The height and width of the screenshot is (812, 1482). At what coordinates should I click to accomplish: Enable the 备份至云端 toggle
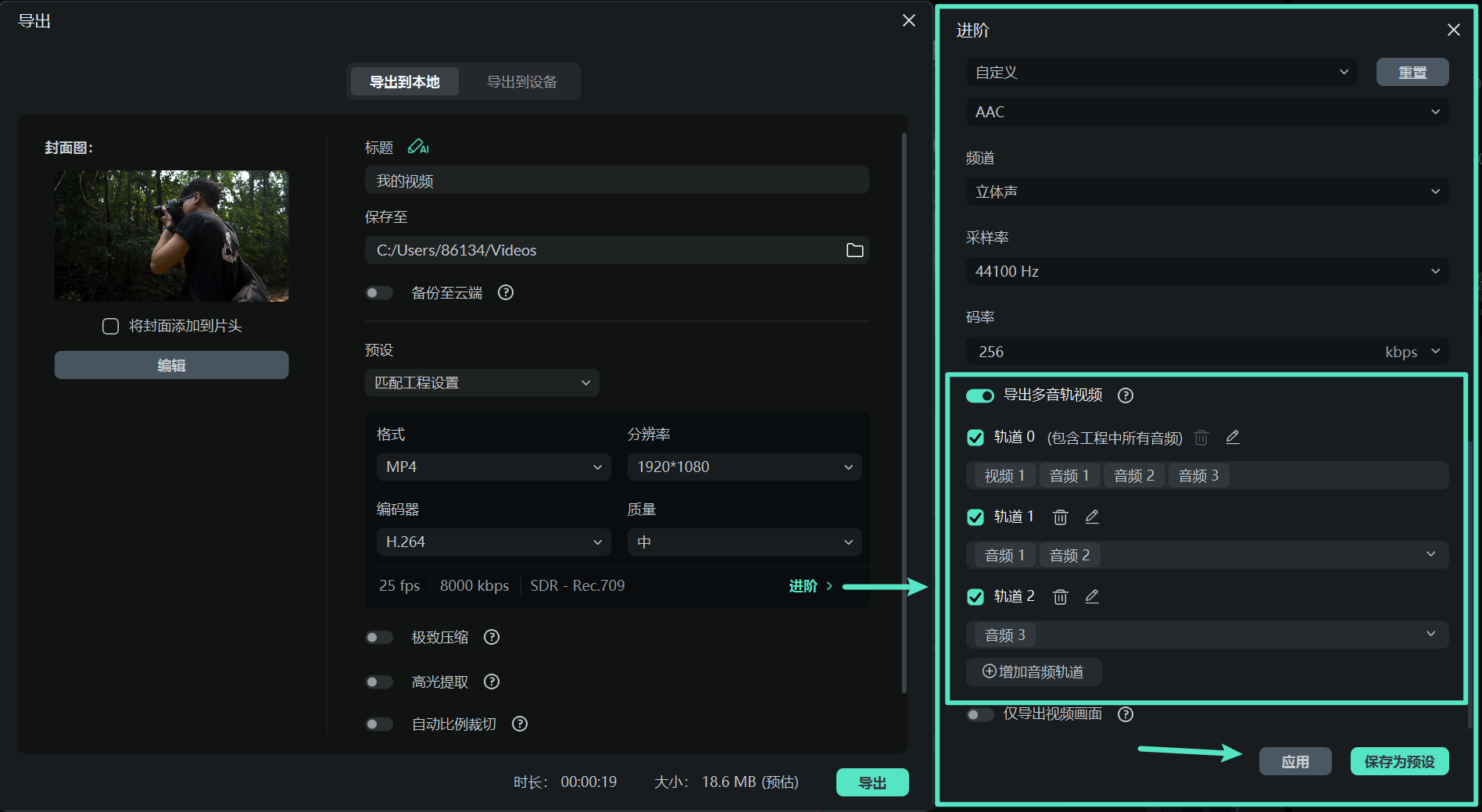(379, 292)
